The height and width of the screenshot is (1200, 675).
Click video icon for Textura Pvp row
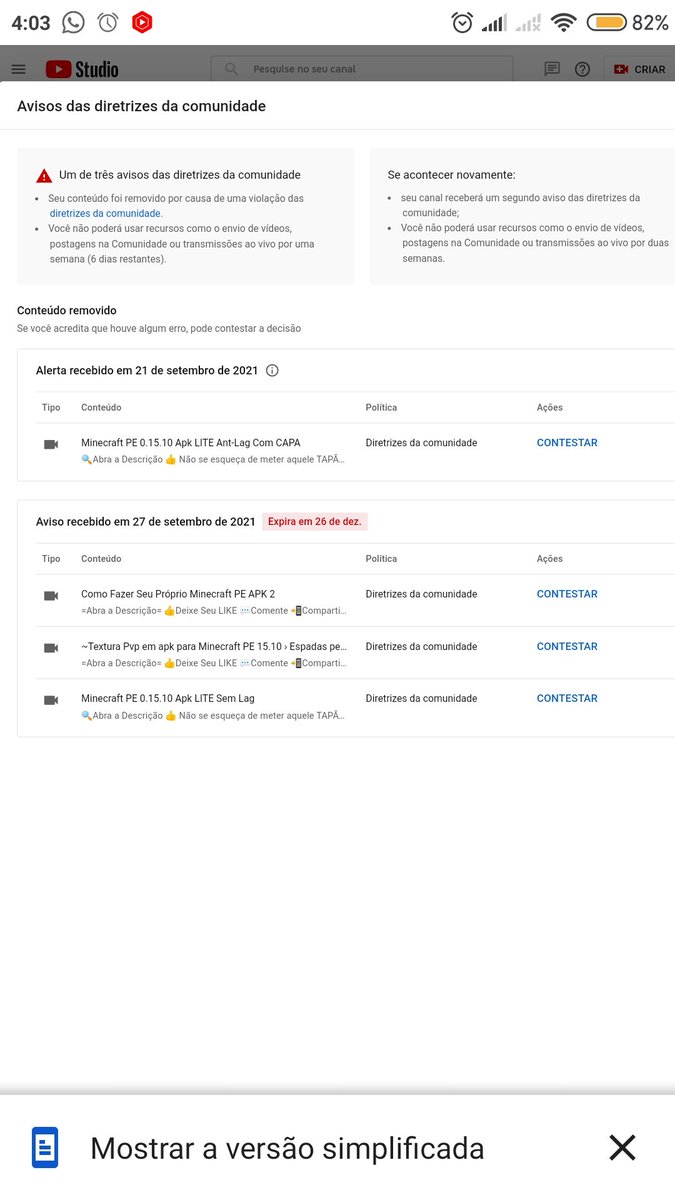click(51, 648)
